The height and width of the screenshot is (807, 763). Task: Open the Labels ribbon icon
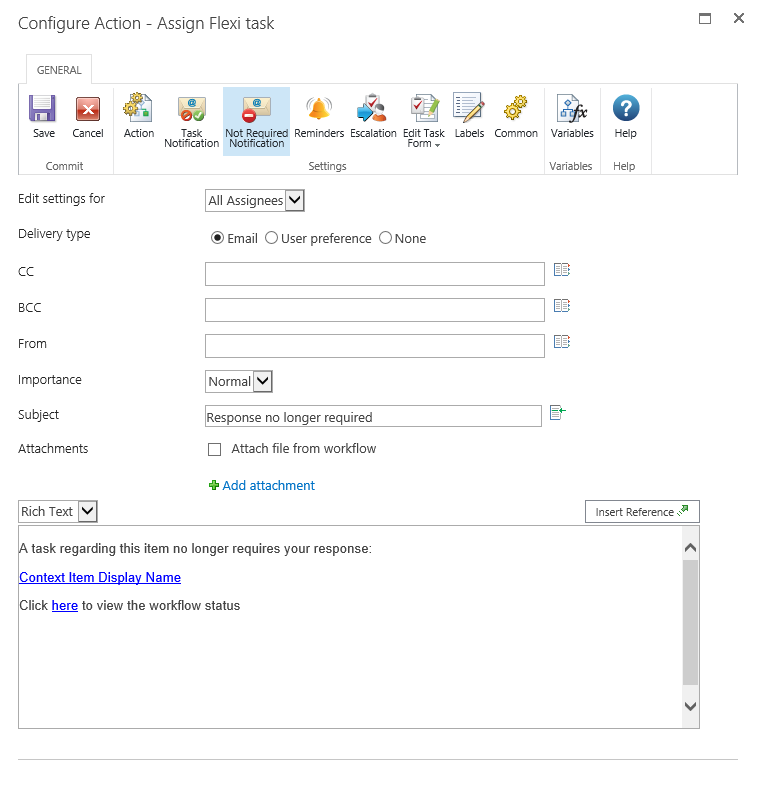pyautogui.click(x=469, y=110)
